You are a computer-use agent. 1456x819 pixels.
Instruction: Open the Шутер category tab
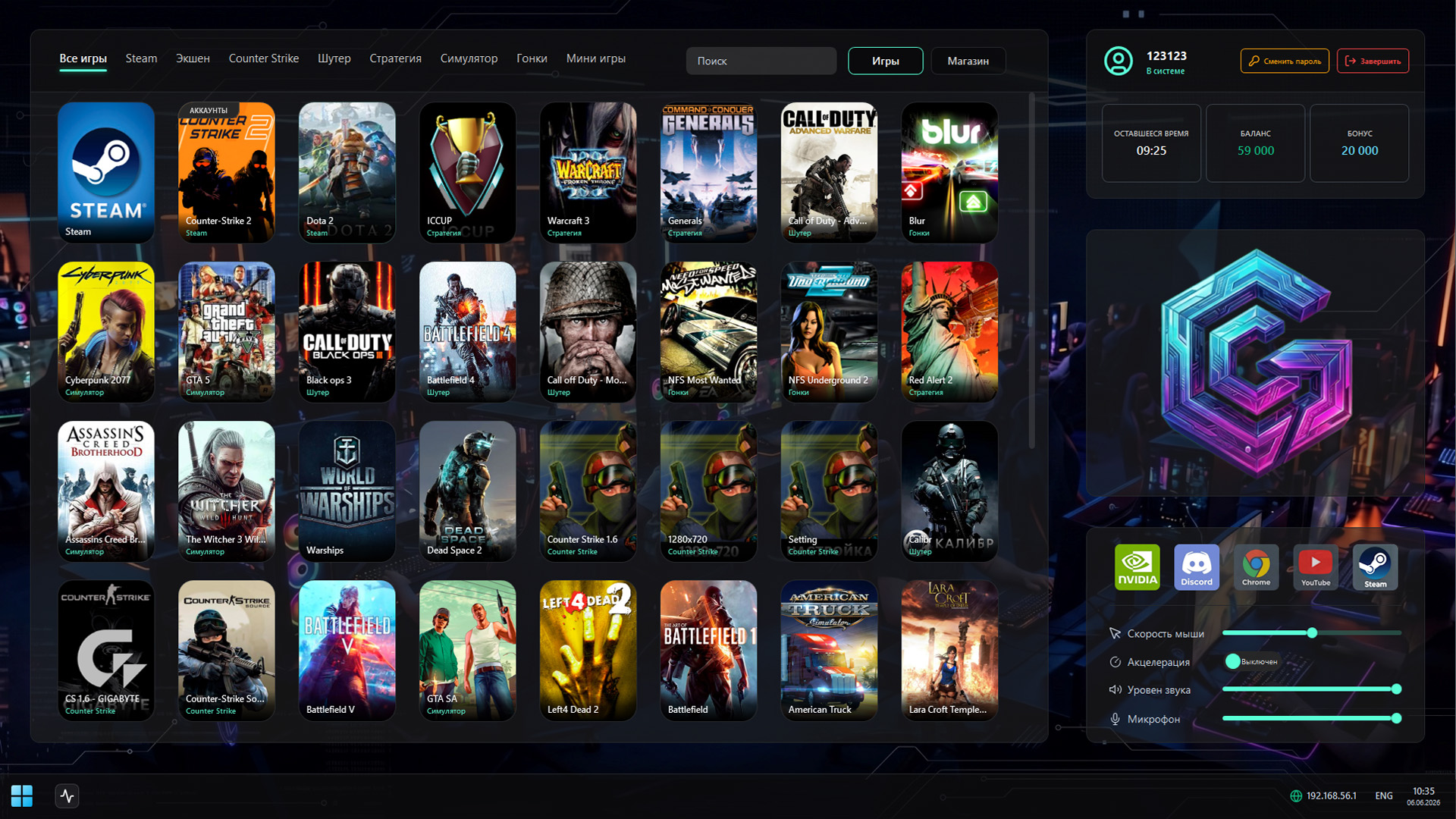click(x=334, y=58)
